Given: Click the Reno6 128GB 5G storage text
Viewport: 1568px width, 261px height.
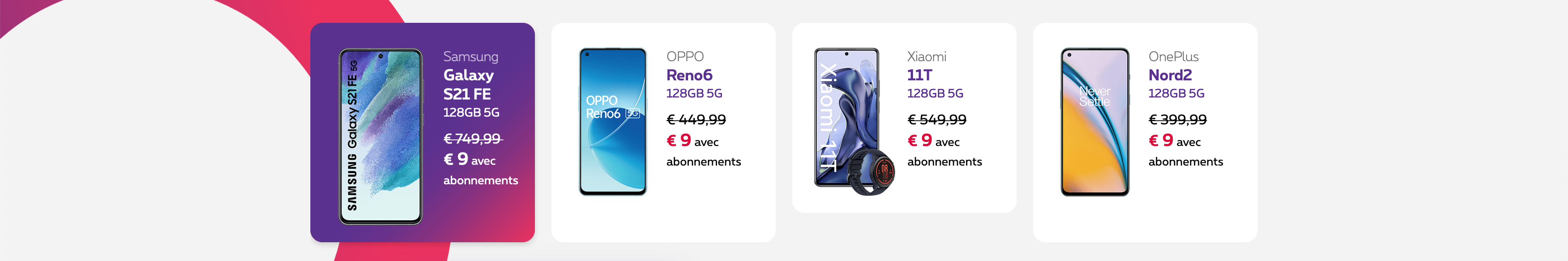Looking at the screenshot, I should 695,94.
